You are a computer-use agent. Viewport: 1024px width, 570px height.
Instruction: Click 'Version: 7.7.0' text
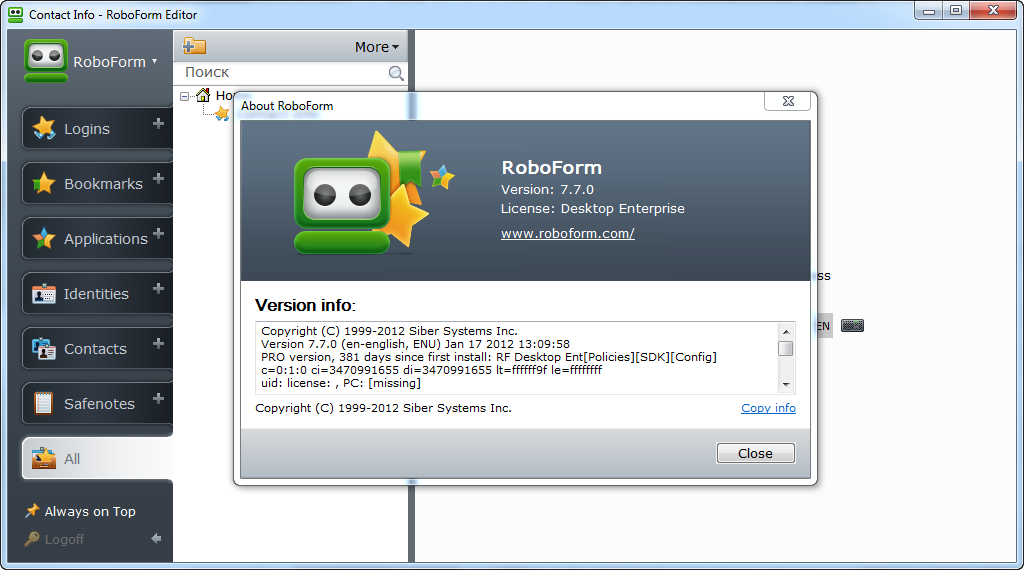(x=547, y=190)
